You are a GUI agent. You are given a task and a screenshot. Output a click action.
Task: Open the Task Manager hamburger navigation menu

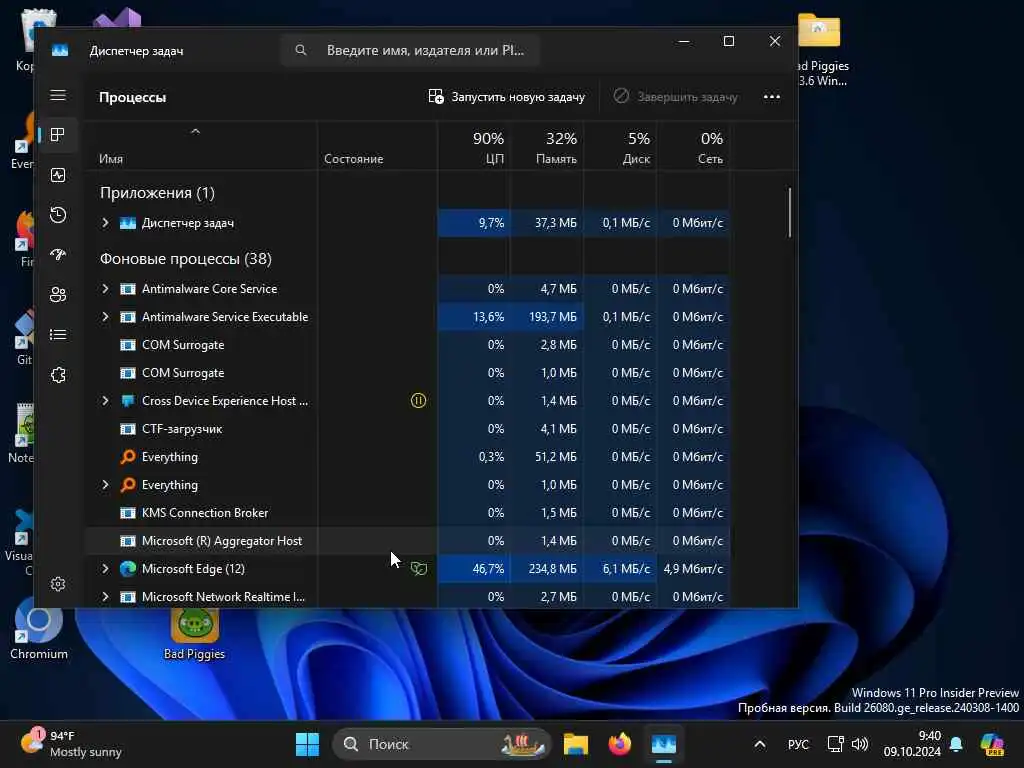click(x=58, y=95)
